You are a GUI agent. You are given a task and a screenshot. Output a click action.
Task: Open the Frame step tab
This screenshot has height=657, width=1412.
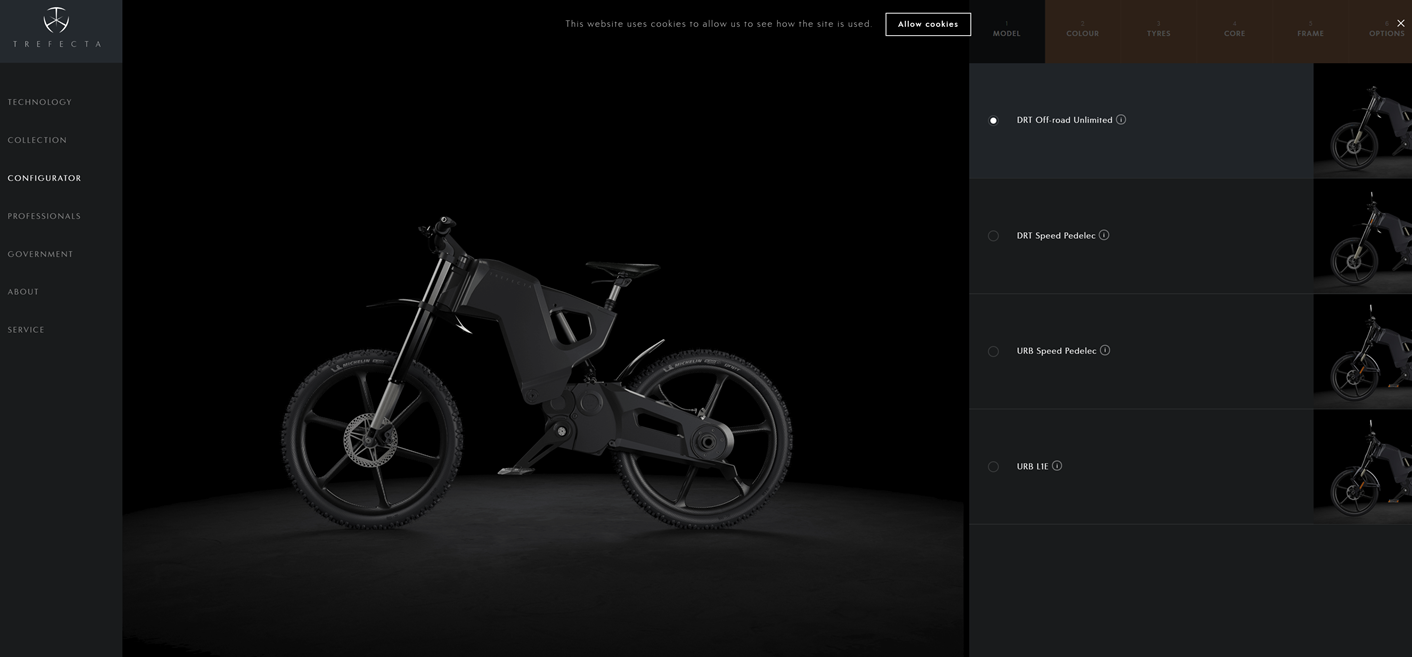pos(1310,32)
